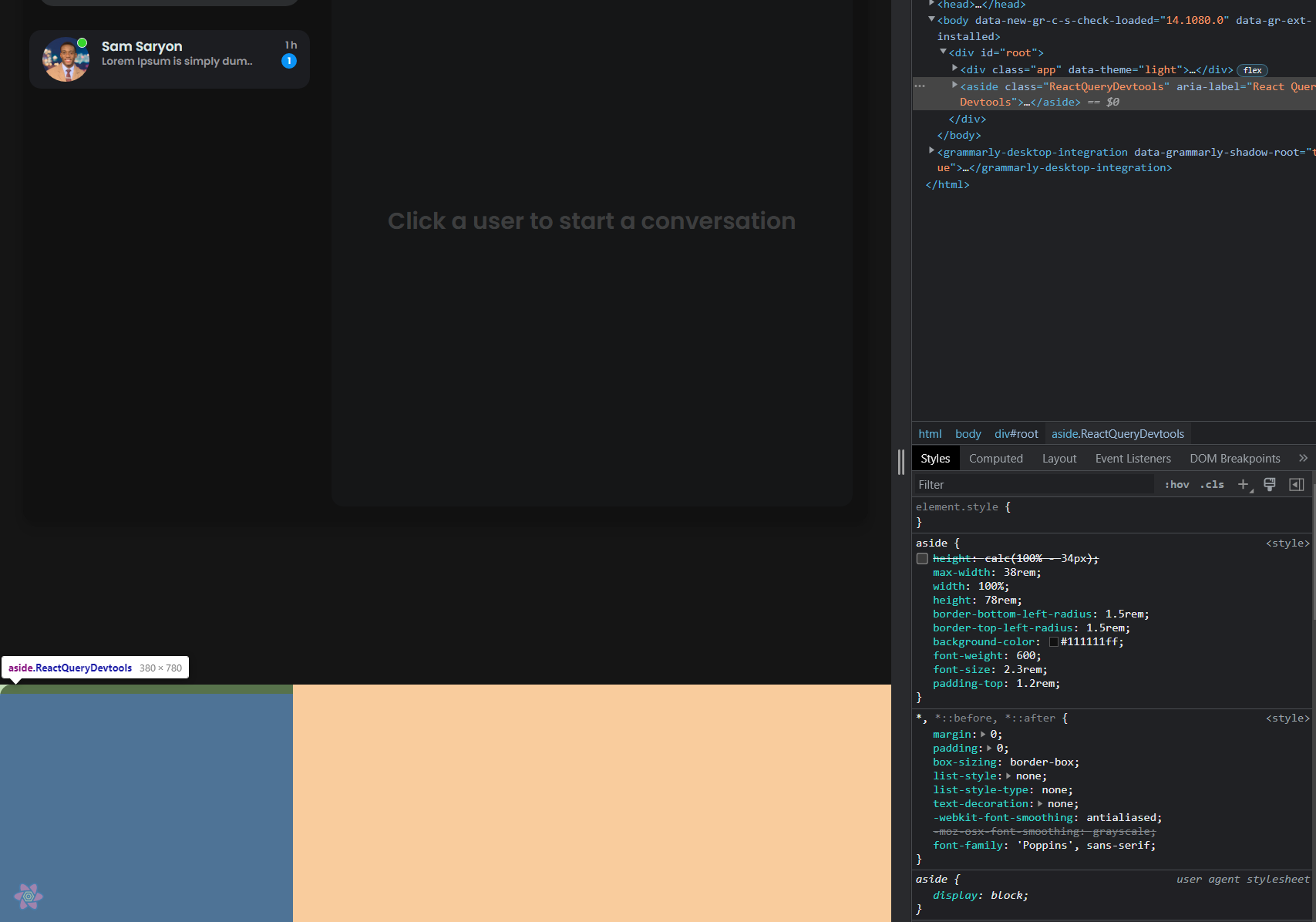The height and width of the screenshot is (922, 1316).
Task: Open the background-color #111111ff color swatch
Action: tap(1054, 642)
